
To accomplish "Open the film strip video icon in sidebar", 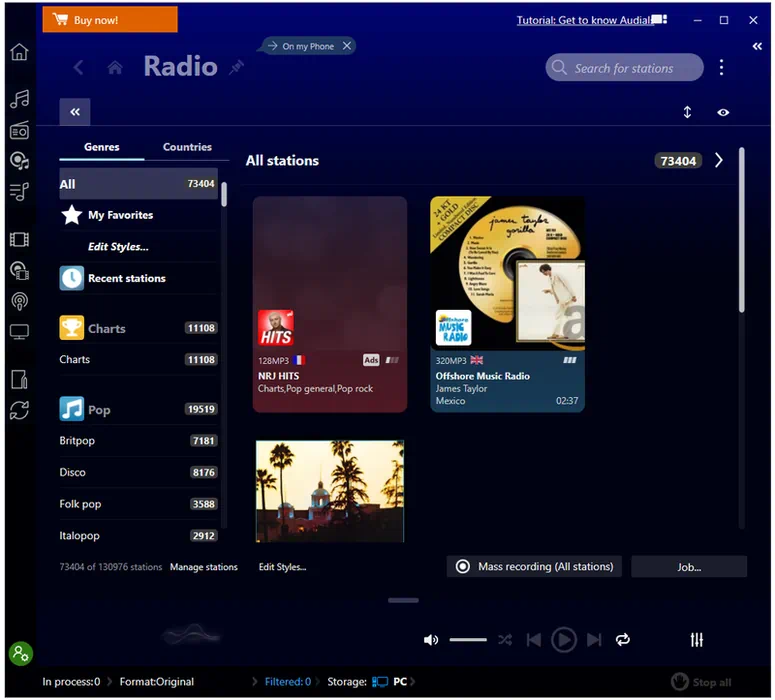I will (x=19, y=240).
